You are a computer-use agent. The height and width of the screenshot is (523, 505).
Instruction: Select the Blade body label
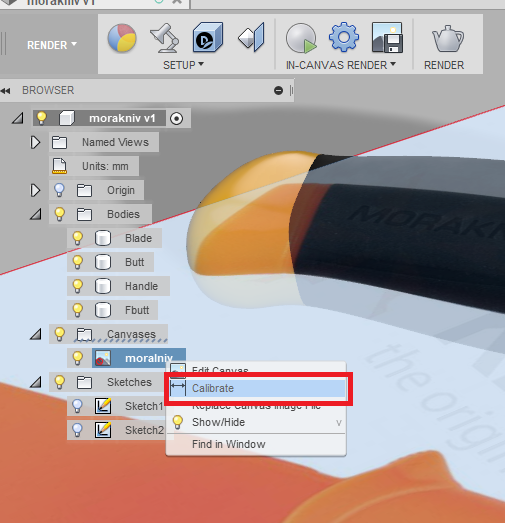pyautogui.click(x=138, y=238)
